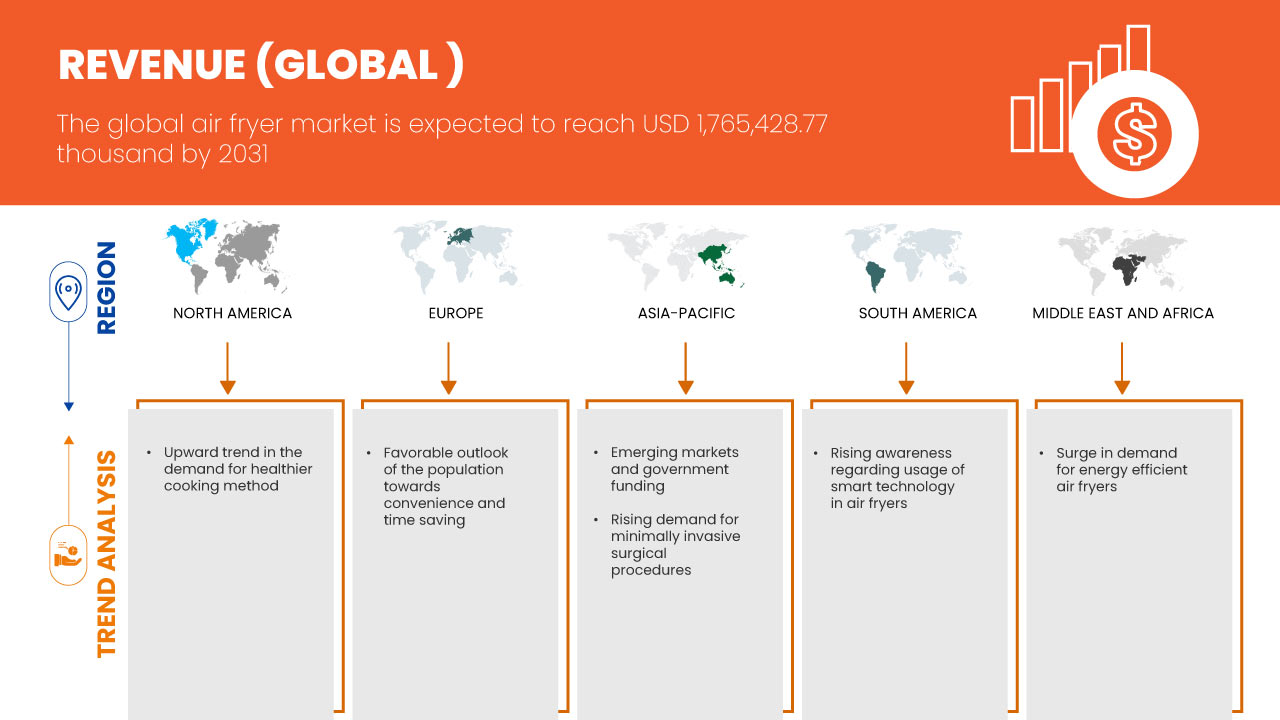The image size is (1280, 720).
Task: Select the Europe world map
Action: [456, 257]
